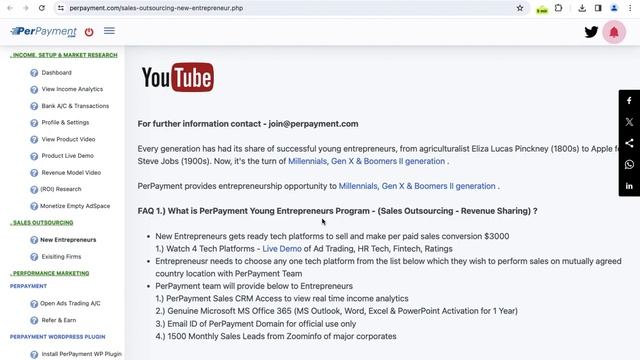Toggle the hamburger sidebar menu

tap(109, 31)
